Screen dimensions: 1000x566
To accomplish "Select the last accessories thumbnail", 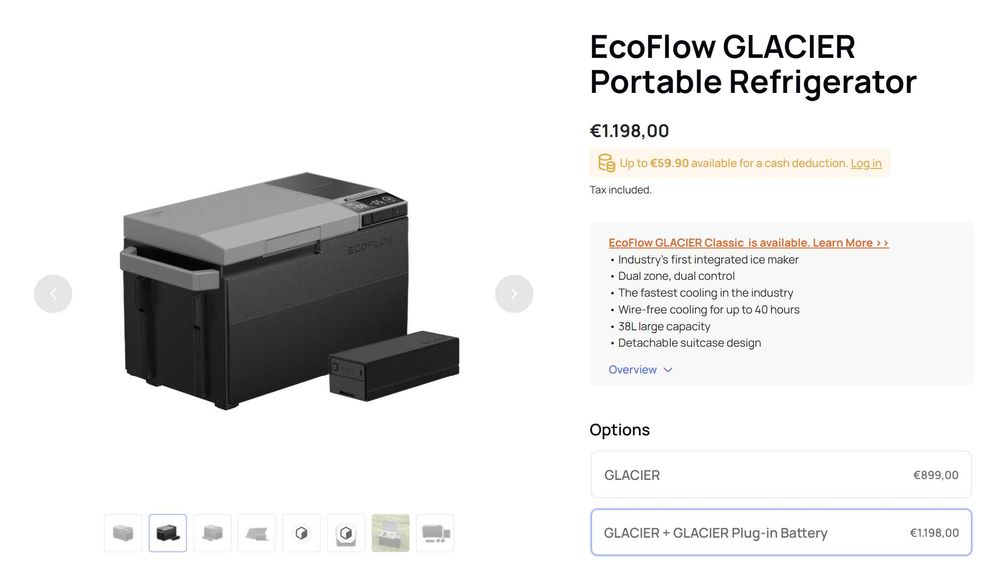I will pos(435,533).
